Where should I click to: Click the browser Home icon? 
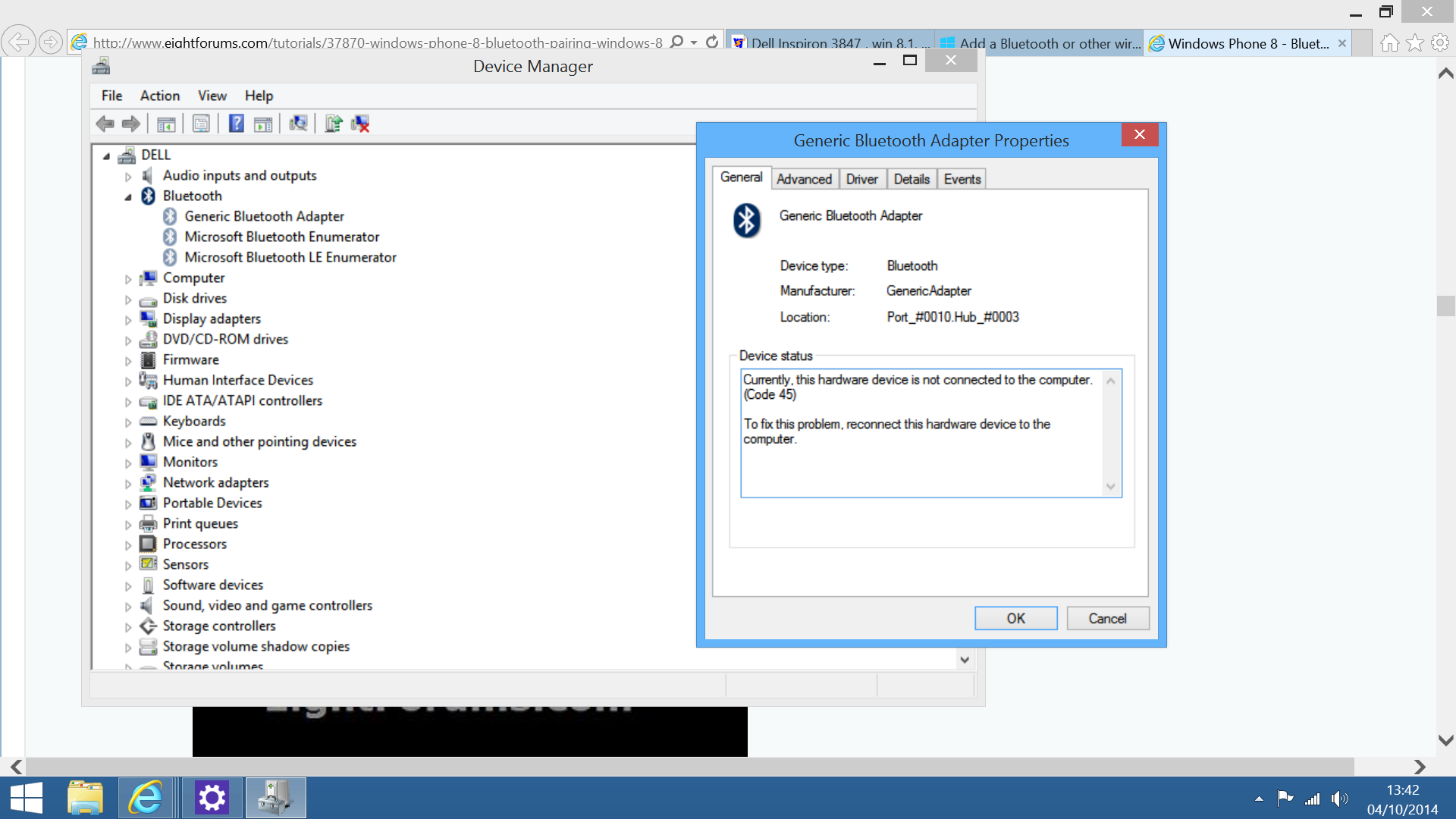point(1389,43)
